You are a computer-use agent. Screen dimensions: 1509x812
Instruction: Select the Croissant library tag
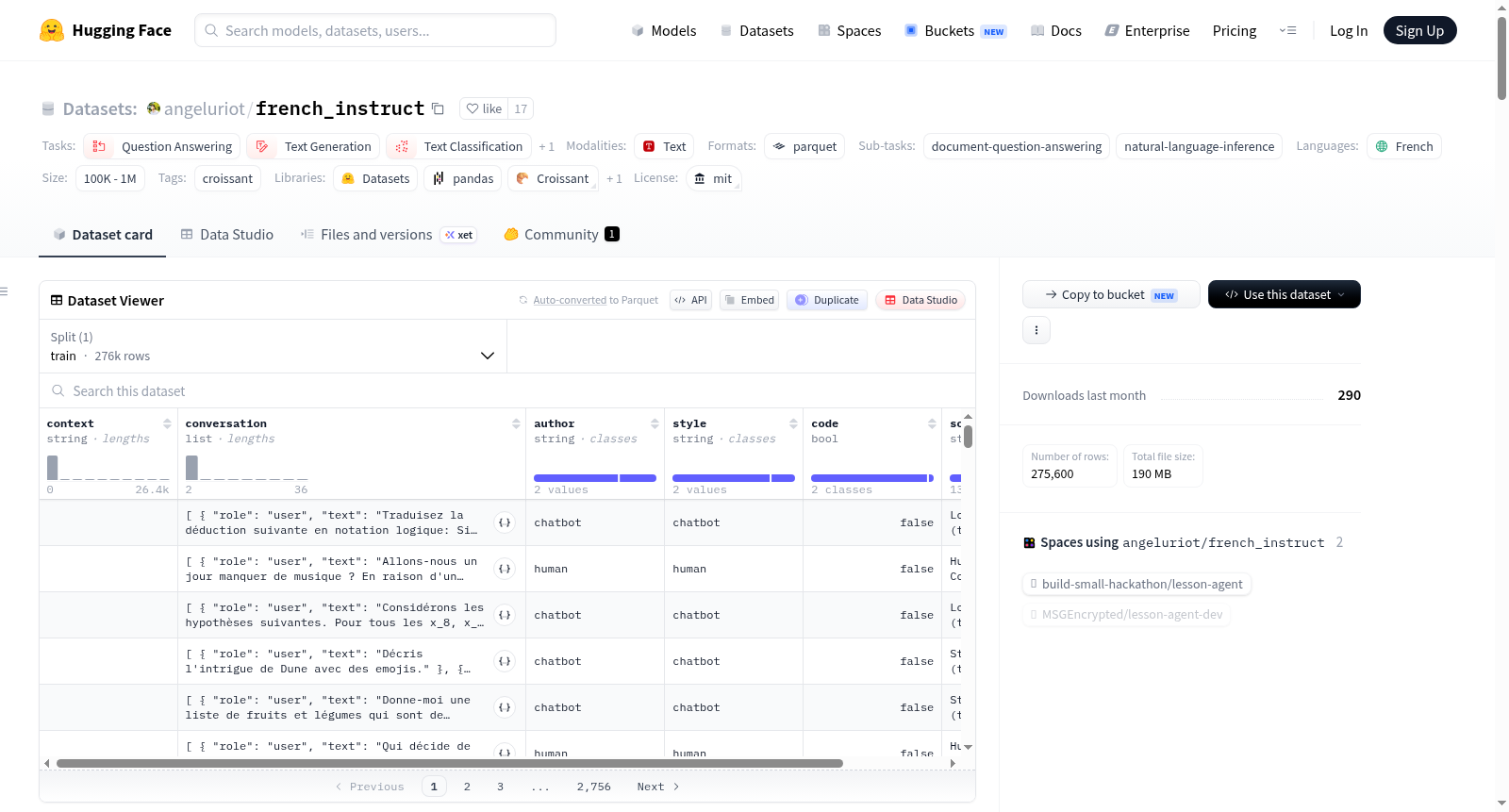tap(553, 178)
